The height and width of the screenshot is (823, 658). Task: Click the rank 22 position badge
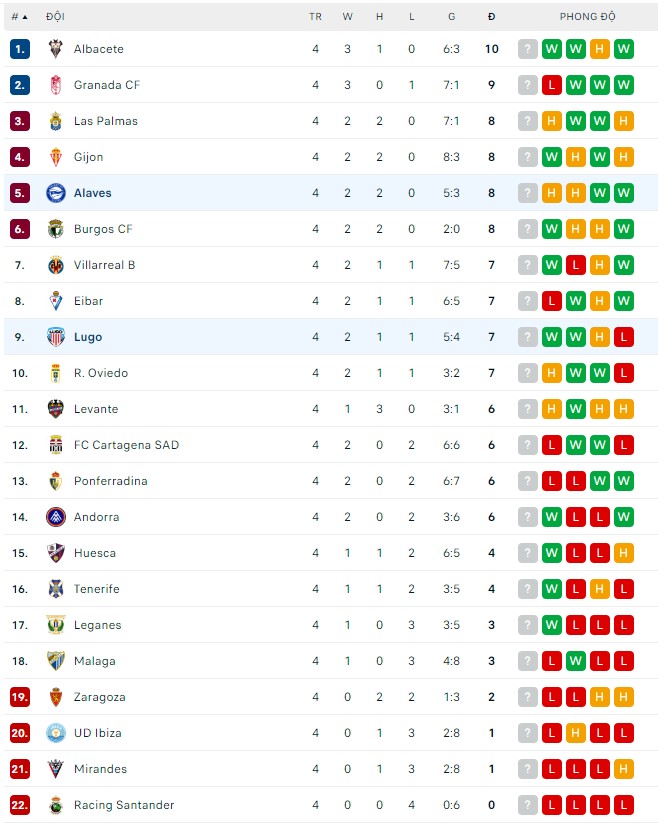[x=20, y=805]
